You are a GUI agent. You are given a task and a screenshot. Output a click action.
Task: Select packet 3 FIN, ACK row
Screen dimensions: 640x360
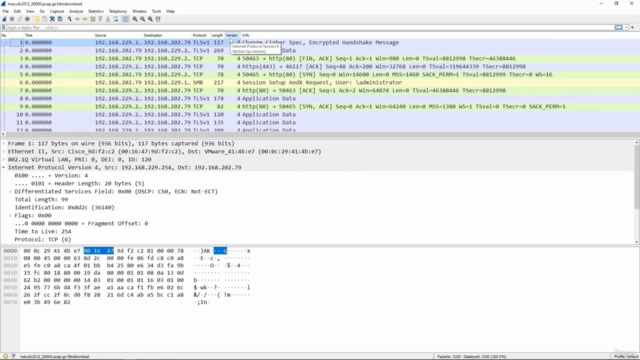(x=320, y=58)
